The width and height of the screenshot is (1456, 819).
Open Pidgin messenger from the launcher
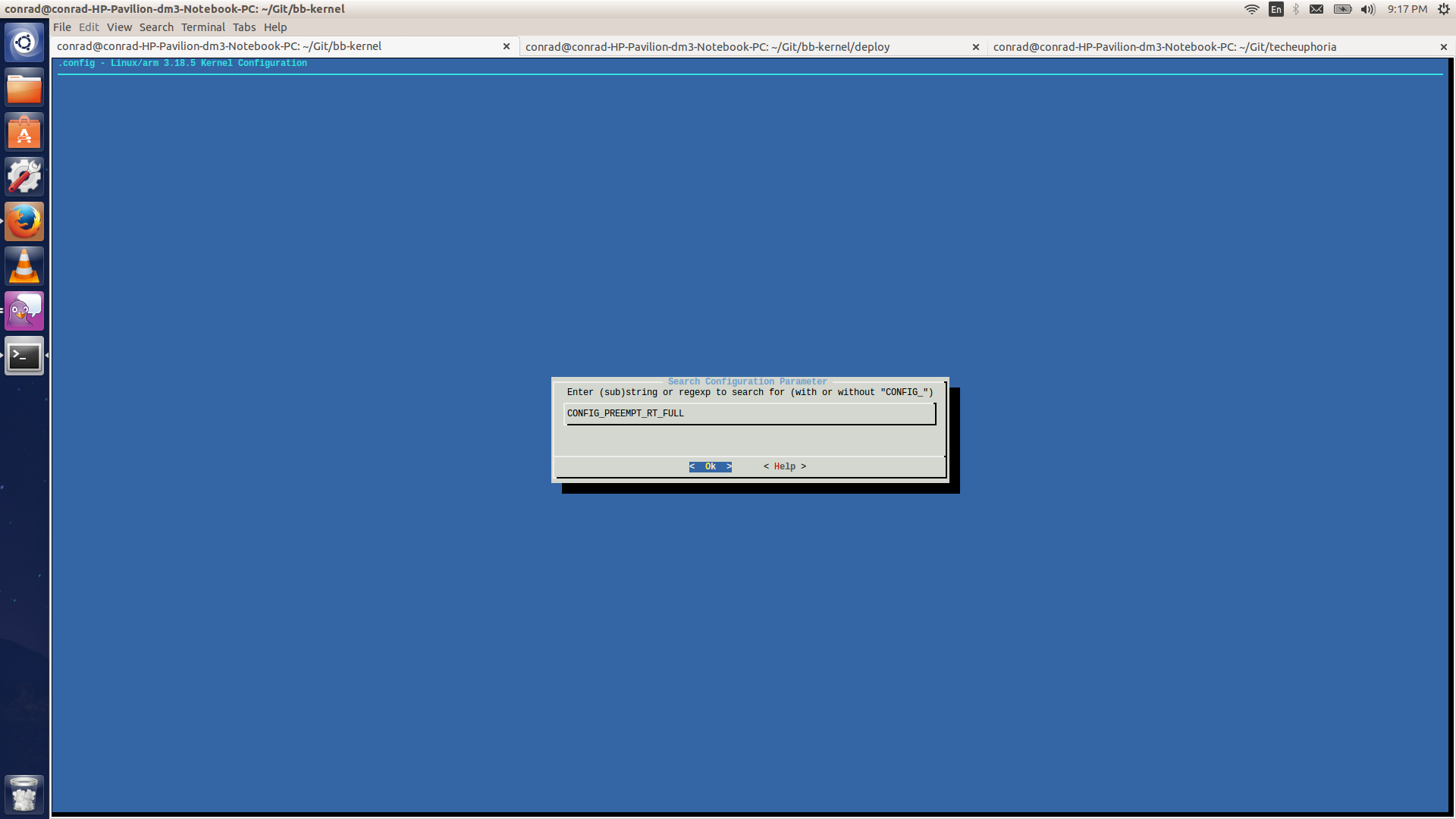[24, 310]
